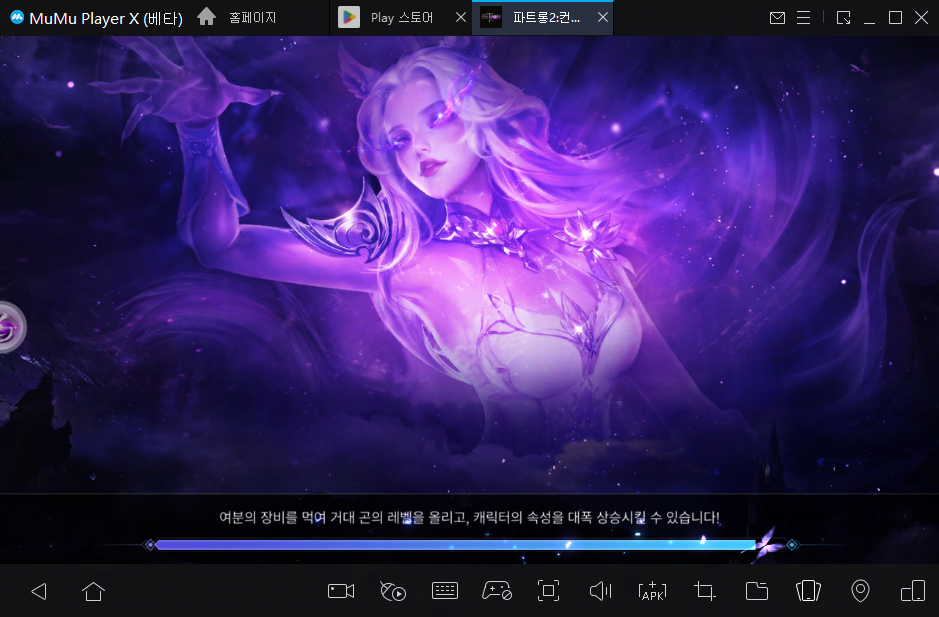Close the Play 스토어 tab
This screenshot has height=617, width=939.
coord(461,17)
